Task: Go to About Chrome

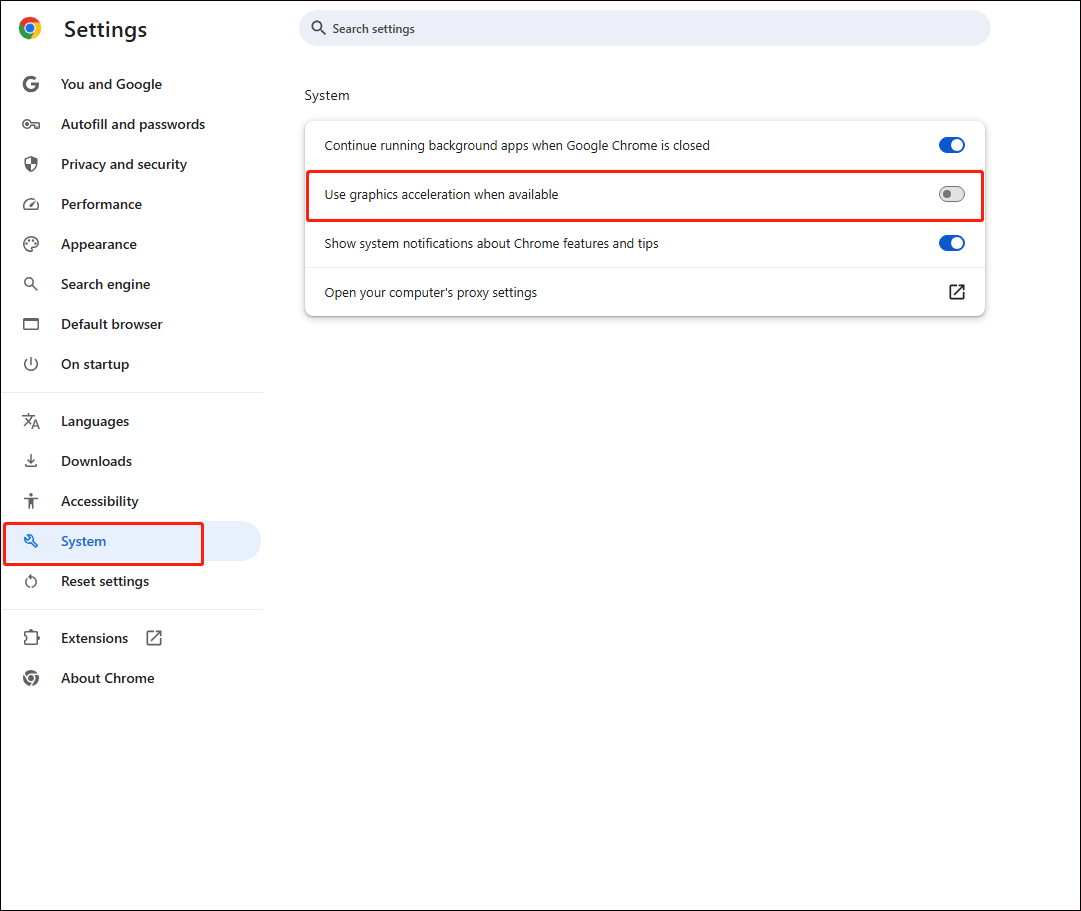Action: [x=108, y=678]
